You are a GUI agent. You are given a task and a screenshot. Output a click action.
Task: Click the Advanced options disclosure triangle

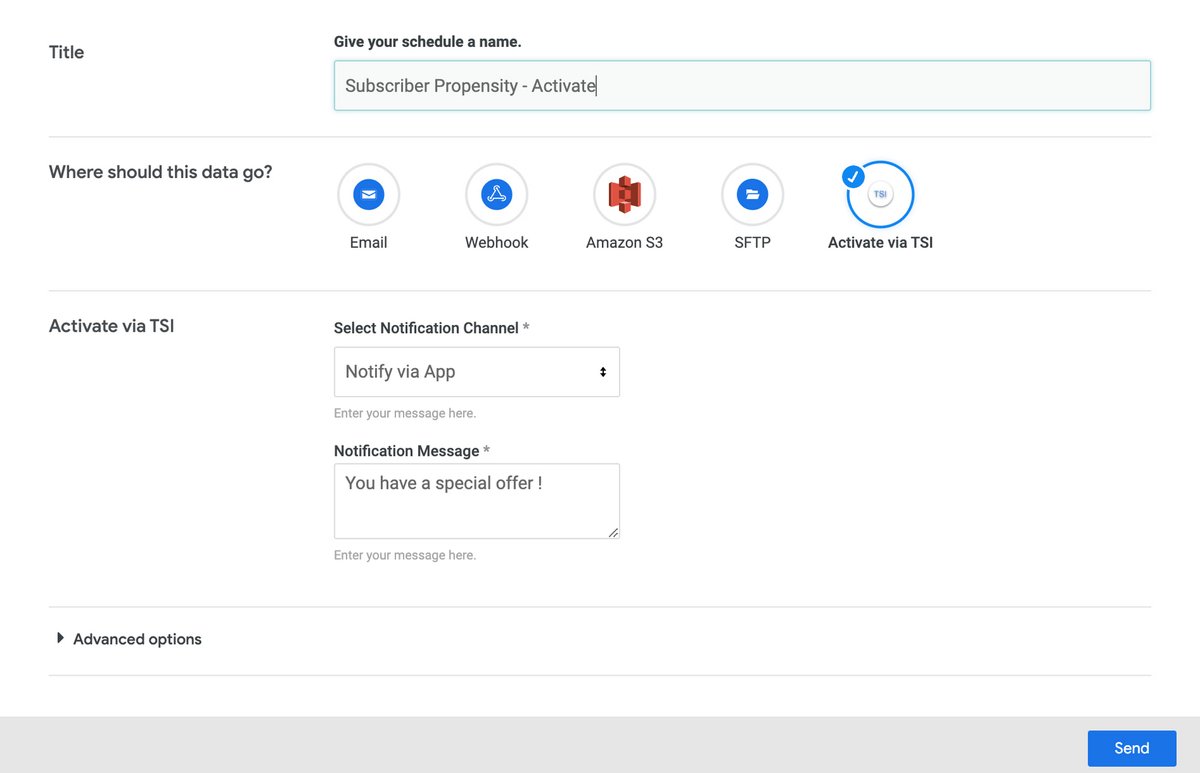pyautogui.click(x=60, y=638)
